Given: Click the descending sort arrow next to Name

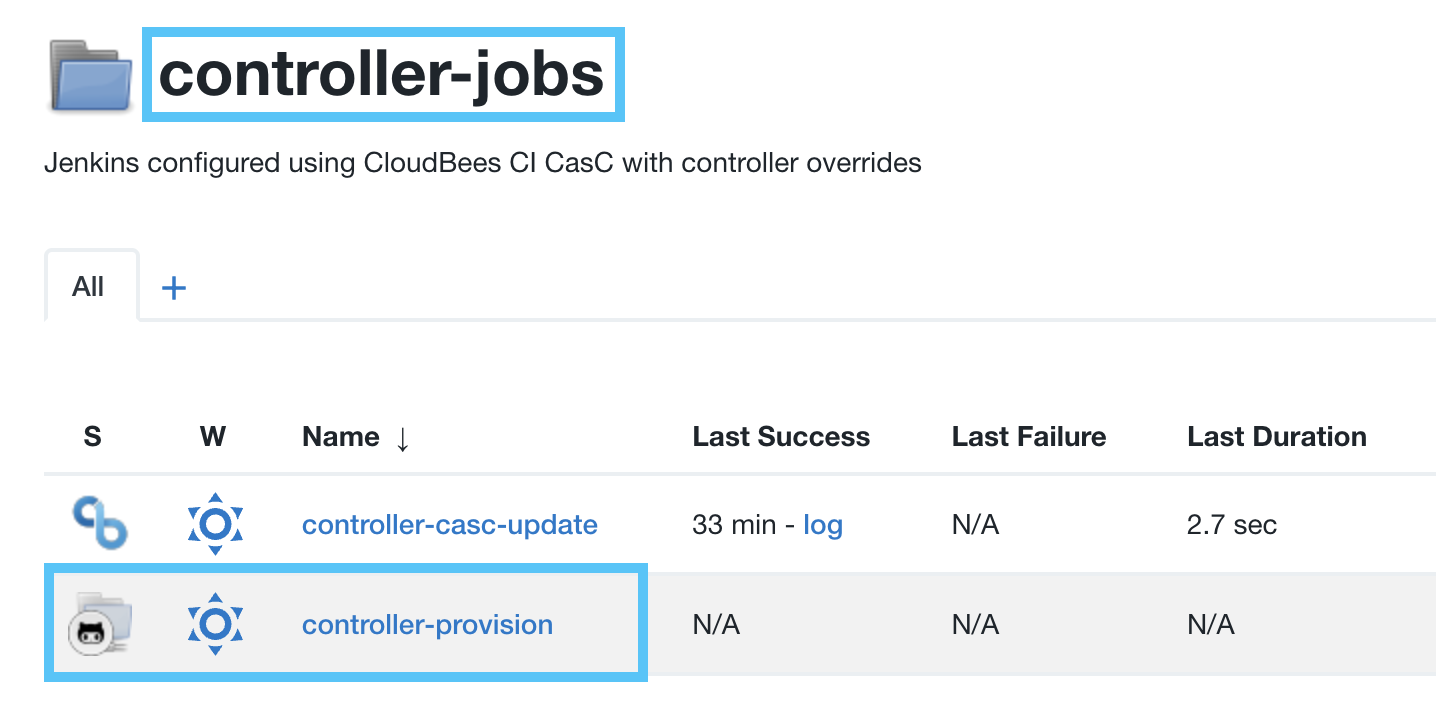Looking at the screenshot, I should 403,440.
